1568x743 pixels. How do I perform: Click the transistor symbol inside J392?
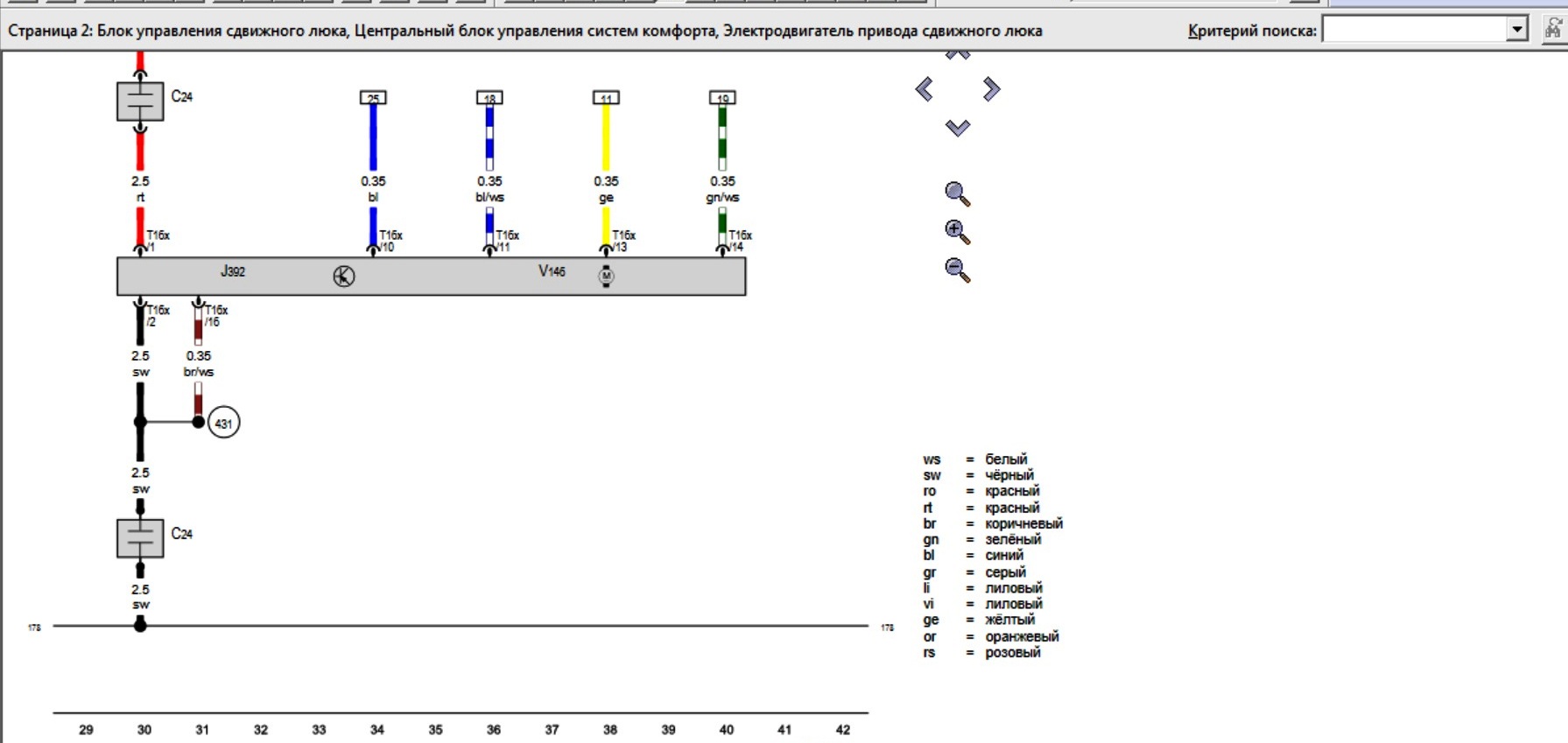344,277
